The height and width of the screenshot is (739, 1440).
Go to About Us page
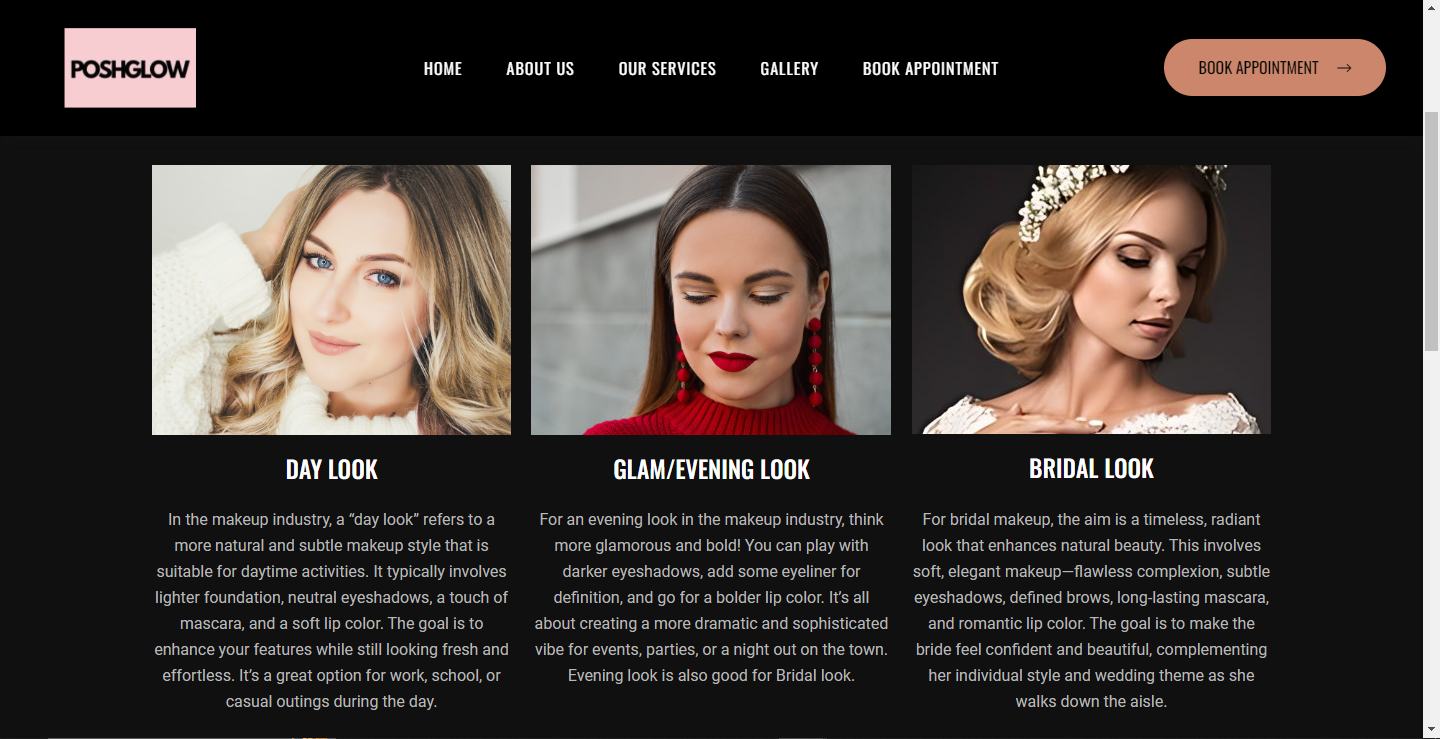pos(540,69)
